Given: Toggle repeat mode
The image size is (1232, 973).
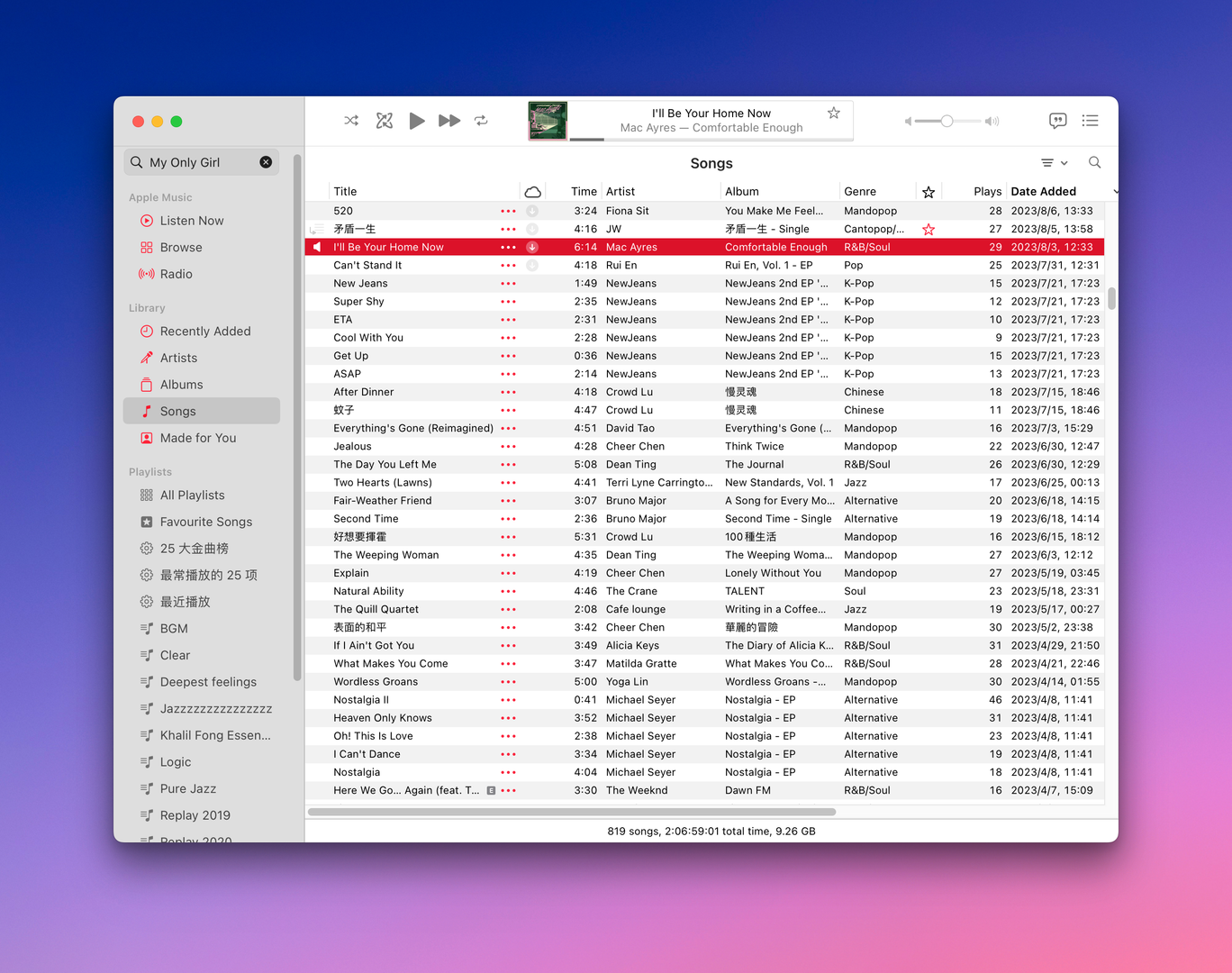Looking at the screenshot, I should point(481,121).
